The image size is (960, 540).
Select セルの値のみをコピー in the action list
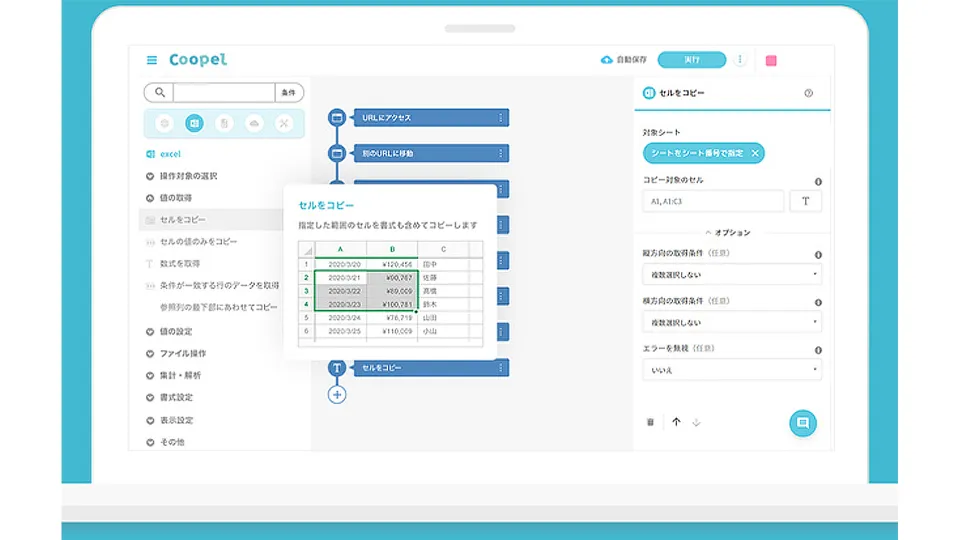point(198,242)
